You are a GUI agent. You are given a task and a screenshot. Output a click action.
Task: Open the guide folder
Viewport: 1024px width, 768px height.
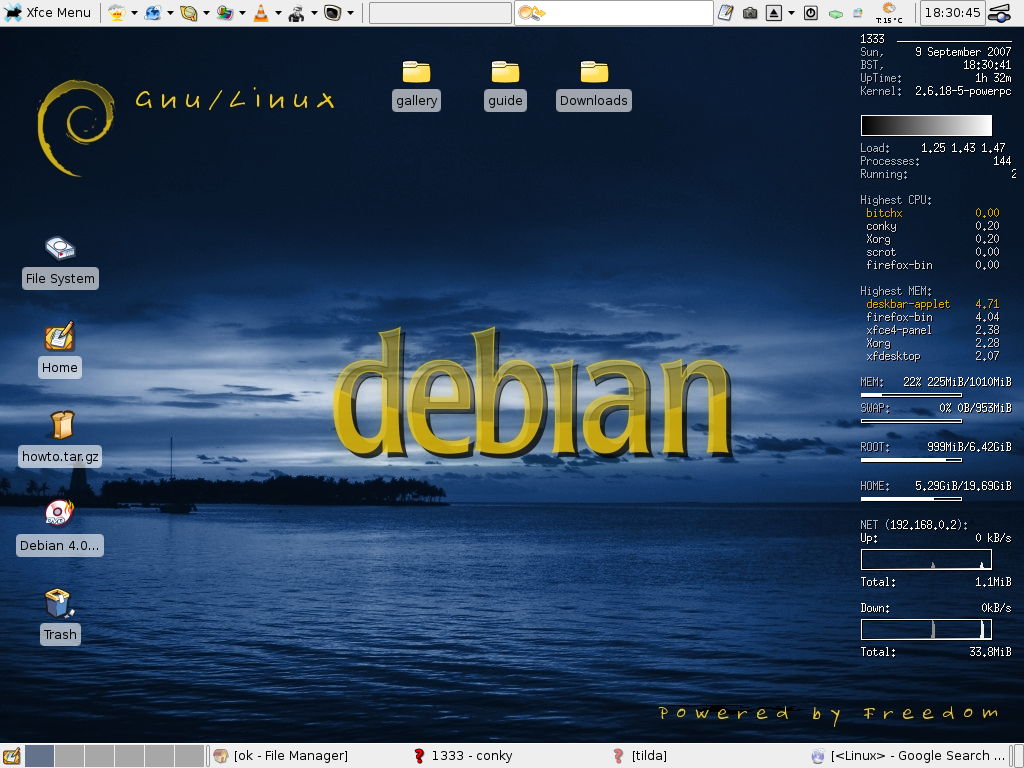pyautogui.click(x=505, y=85)
